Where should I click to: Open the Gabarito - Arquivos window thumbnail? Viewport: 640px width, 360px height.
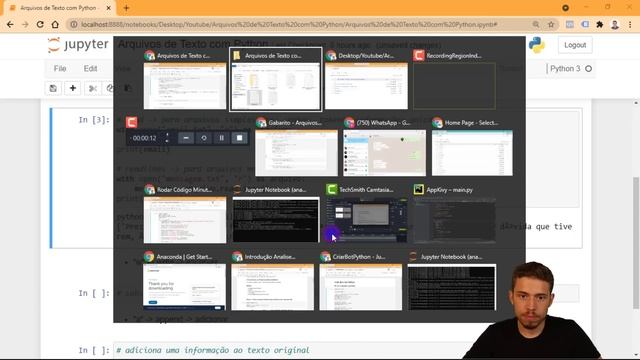pyautogui.click(x=296, y=153)
